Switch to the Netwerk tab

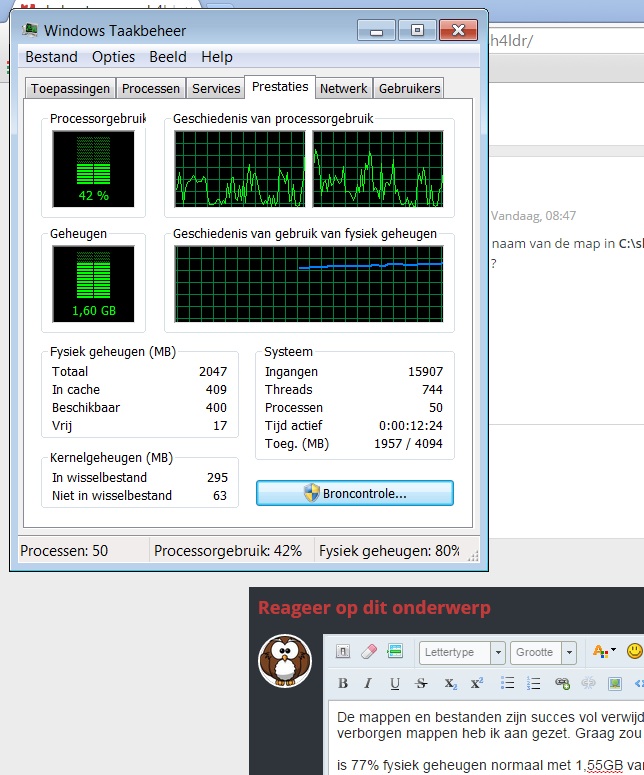tap(343, 88)
